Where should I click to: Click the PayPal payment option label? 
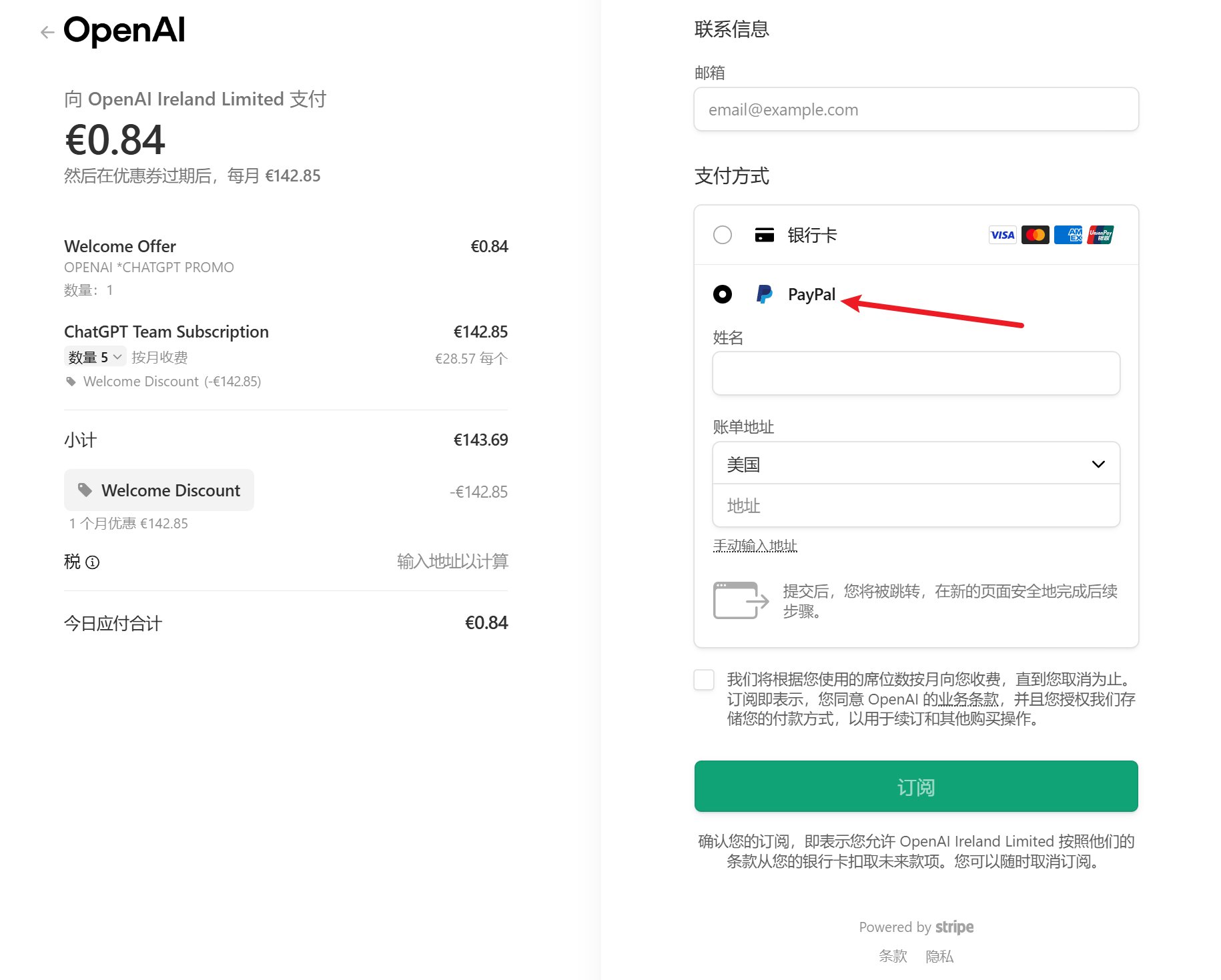pyautogui.click(x=811, y=294)
